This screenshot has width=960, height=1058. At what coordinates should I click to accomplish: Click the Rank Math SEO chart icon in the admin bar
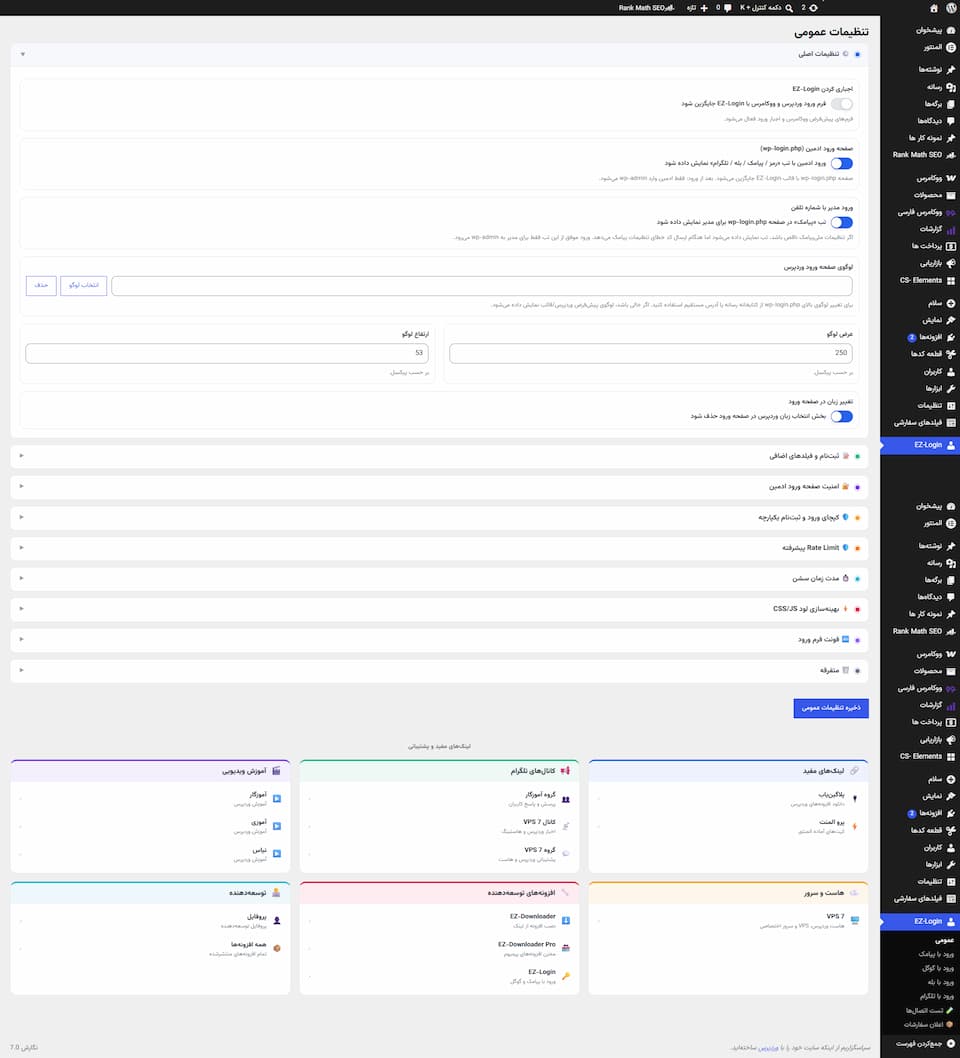669,8
